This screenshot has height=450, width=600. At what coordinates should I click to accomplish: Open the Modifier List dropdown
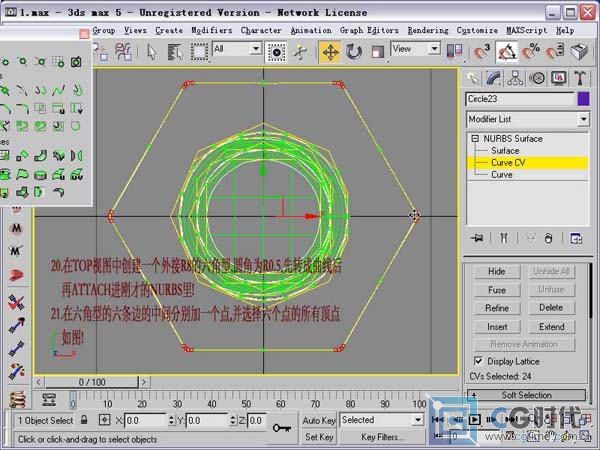[x=583, y=119]
